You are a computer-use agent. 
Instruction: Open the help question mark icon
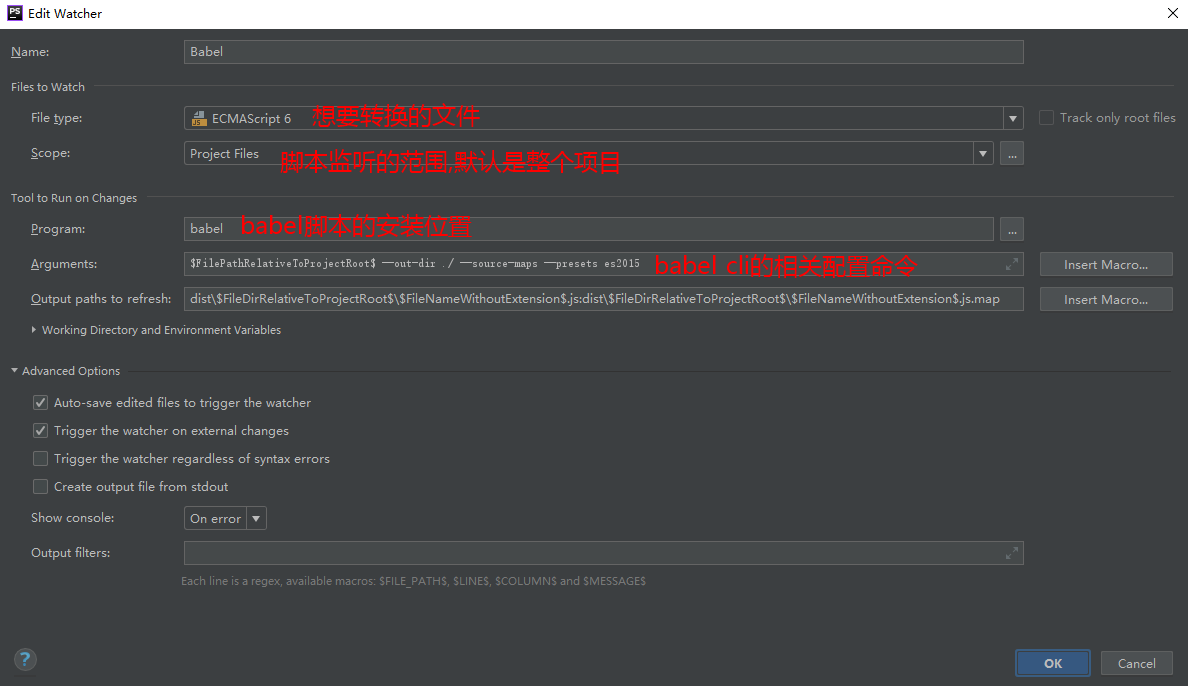click(x=24, y=659)
